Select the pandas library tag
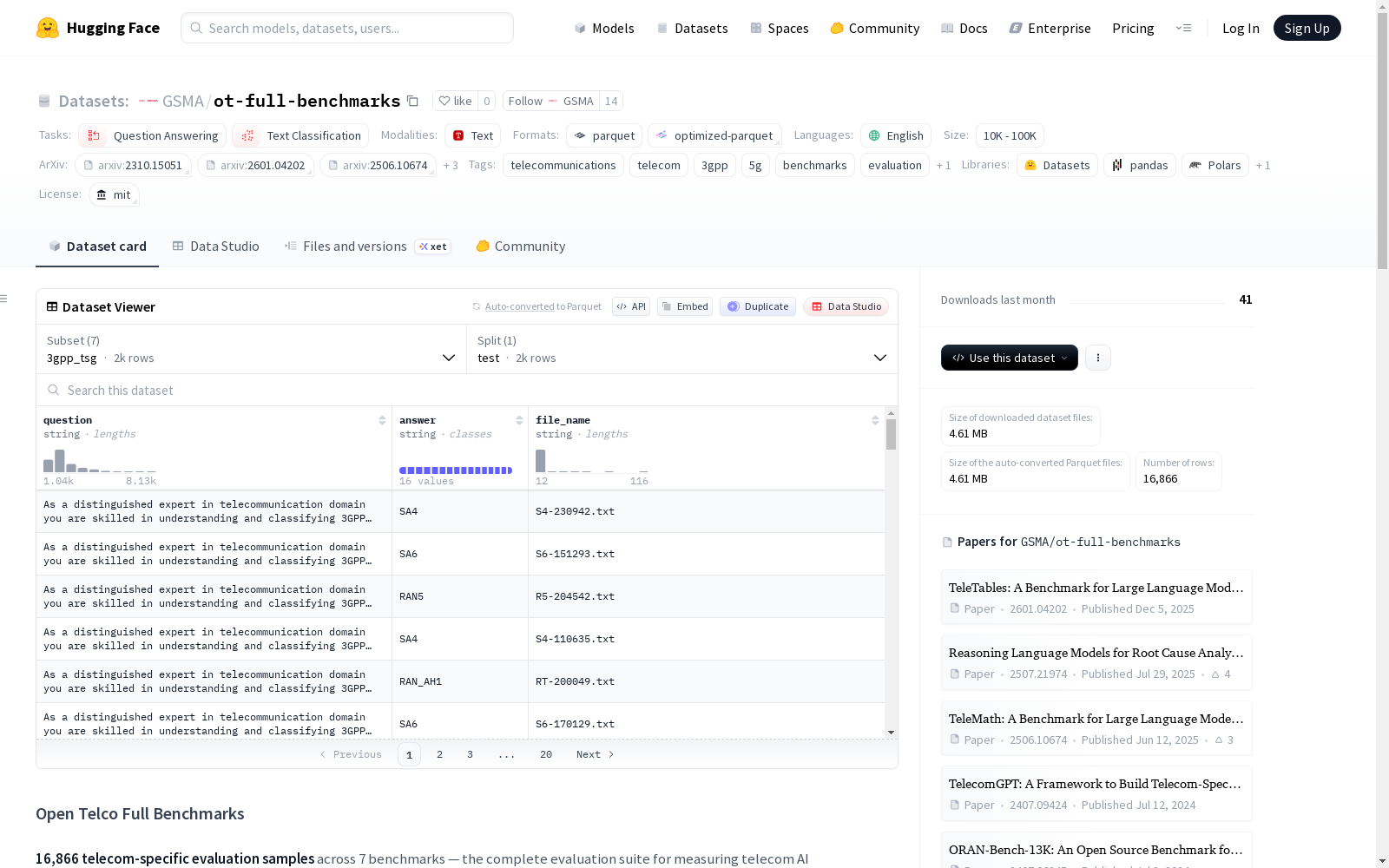 1140,165
